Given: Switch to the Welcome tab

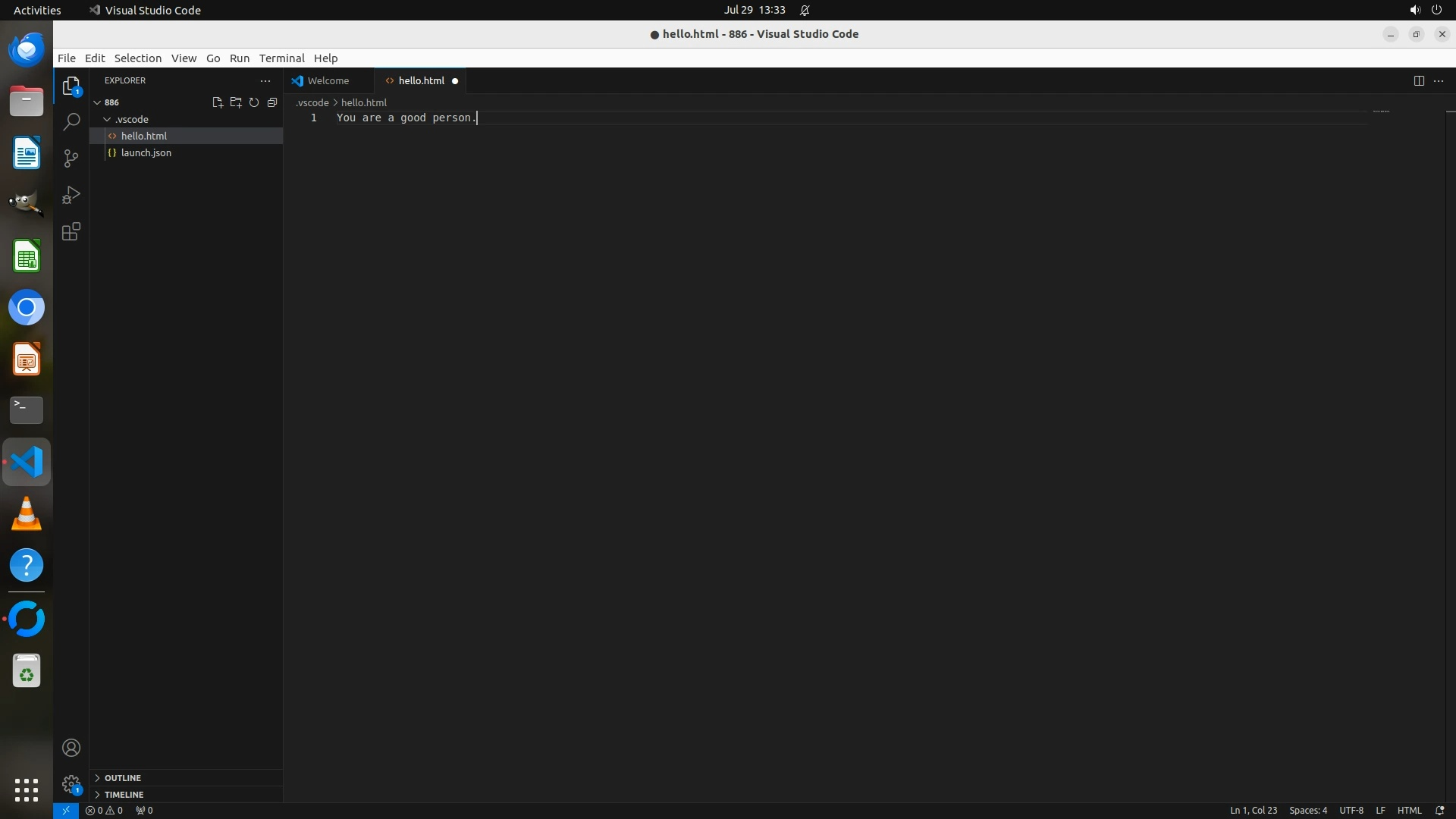Looking at the screenshot, I should click(328, 80).
